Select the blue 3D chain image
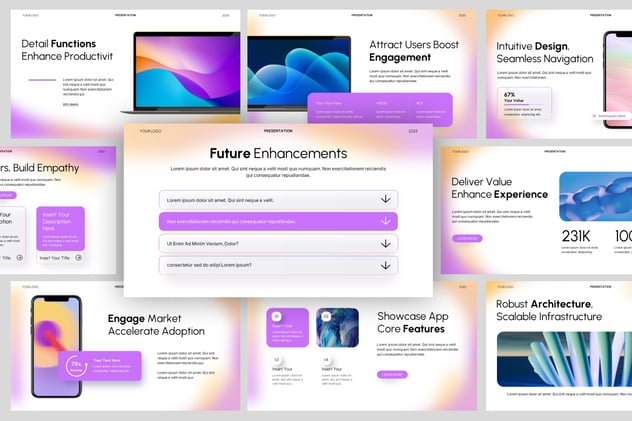The height and width of the screenshot is (421, 632). click(595, 196)
